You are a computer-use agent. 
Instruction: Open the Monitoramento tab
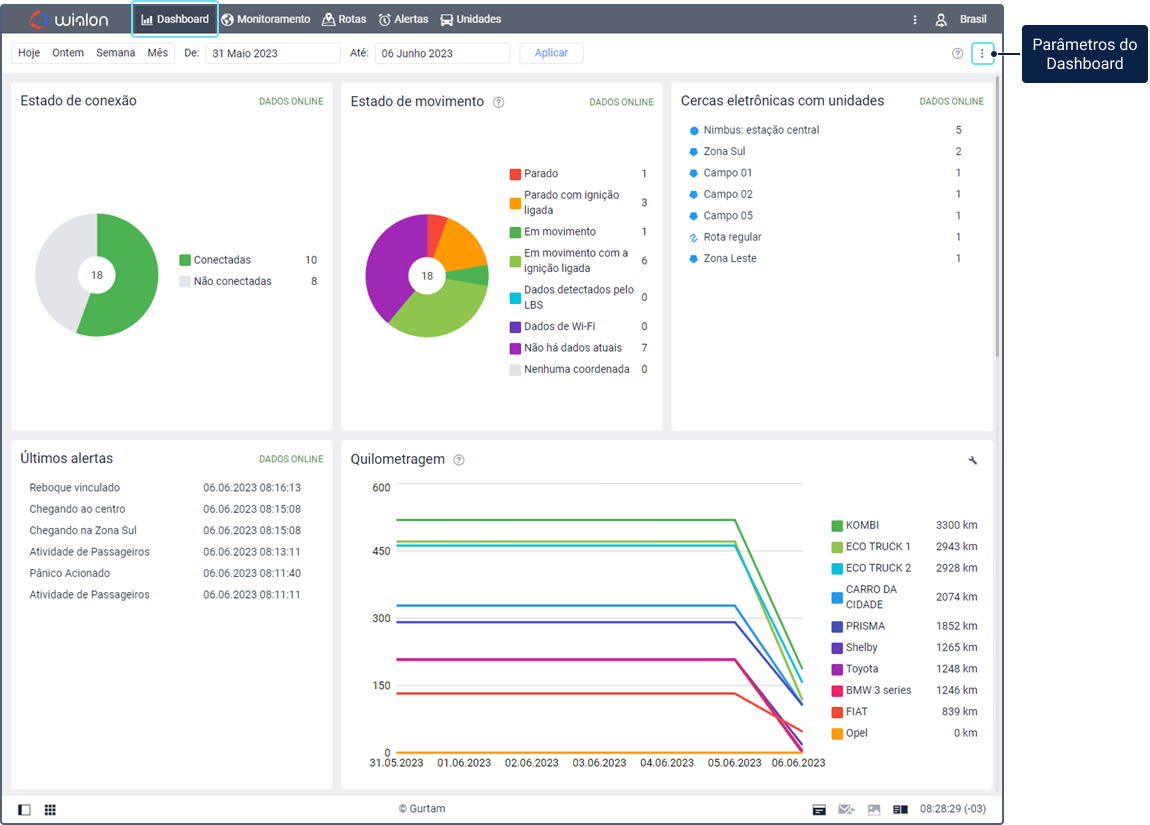click(266, 19)
